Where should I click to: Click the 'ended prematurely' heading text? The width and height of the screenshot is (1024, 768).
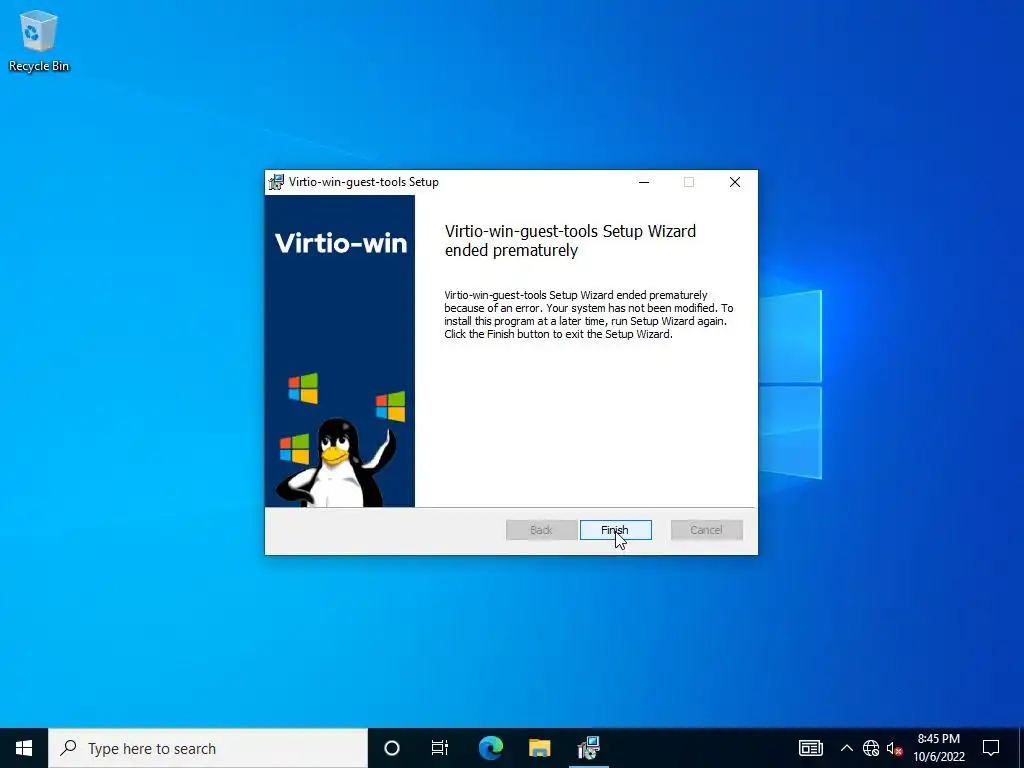[511, 251]
